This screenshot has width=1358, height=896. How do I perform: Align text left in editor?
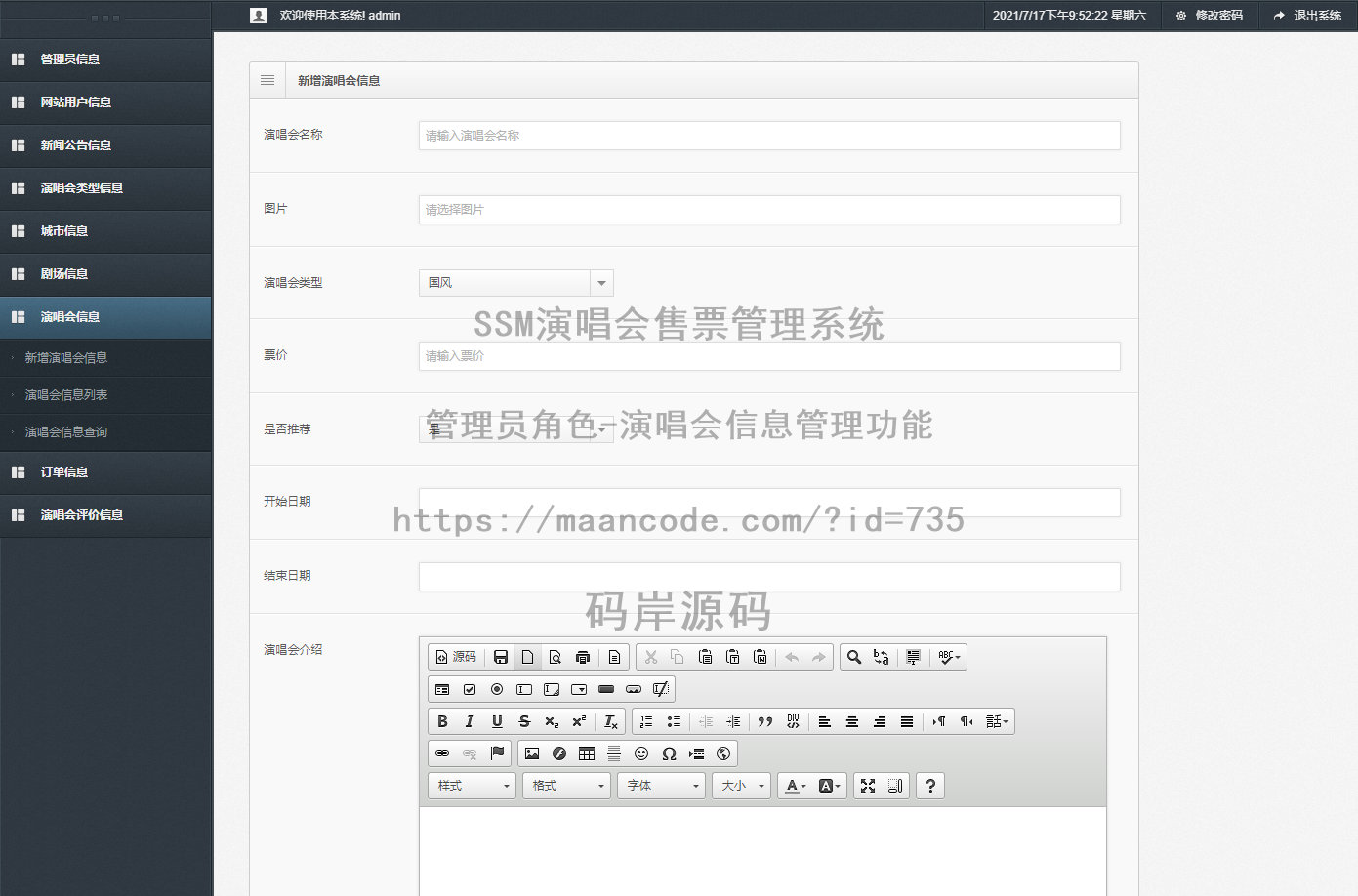tap(825, 721)
